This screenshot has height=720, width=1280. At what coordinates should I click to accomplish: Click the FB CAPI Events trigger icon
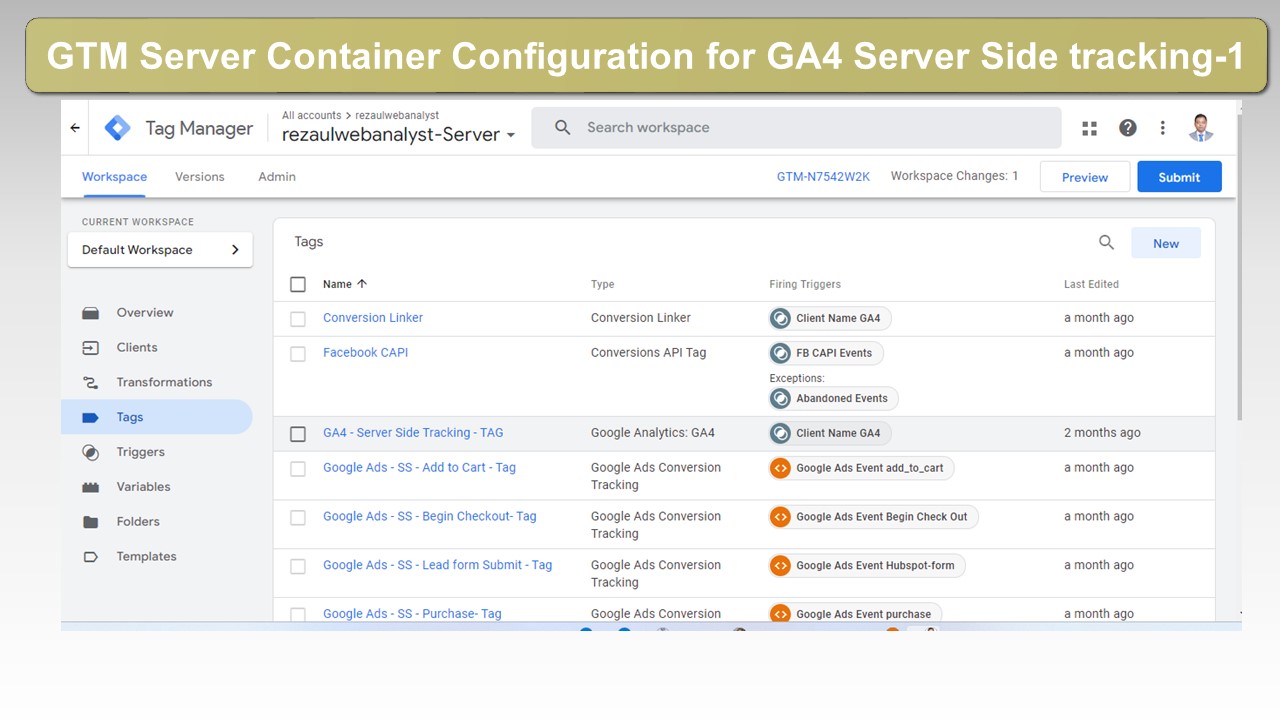pyautogui.click(x=780, y=353)
